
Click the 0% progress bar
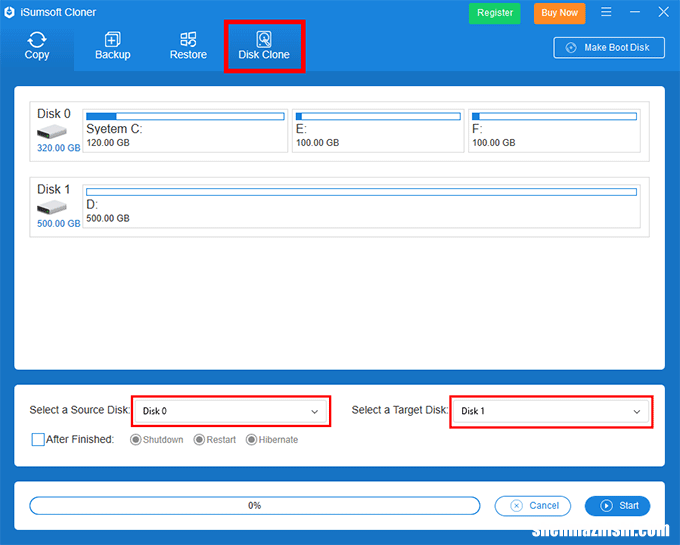point(255,506)
